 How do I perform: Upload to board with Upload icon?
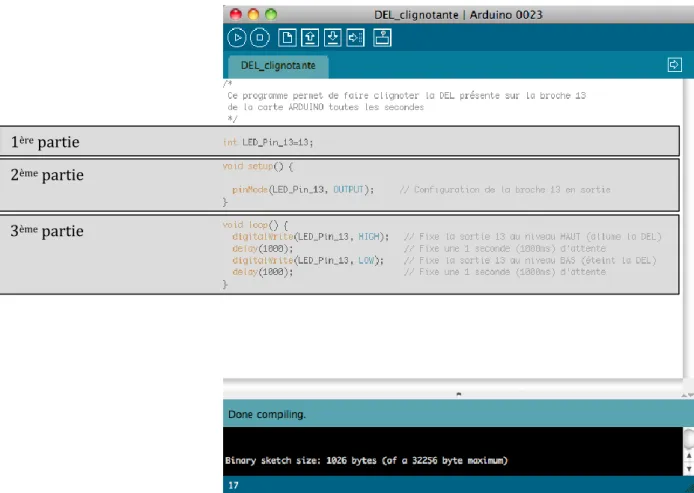coord(355,38)
